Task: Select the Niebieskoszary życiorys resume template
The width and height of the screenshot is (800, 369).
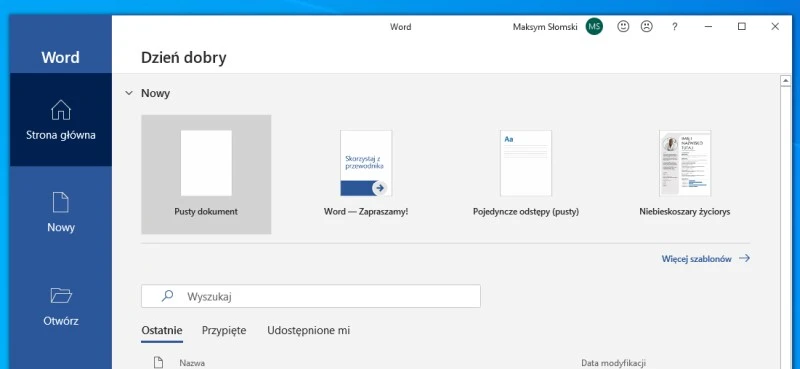Action: [x=685, y=175]
